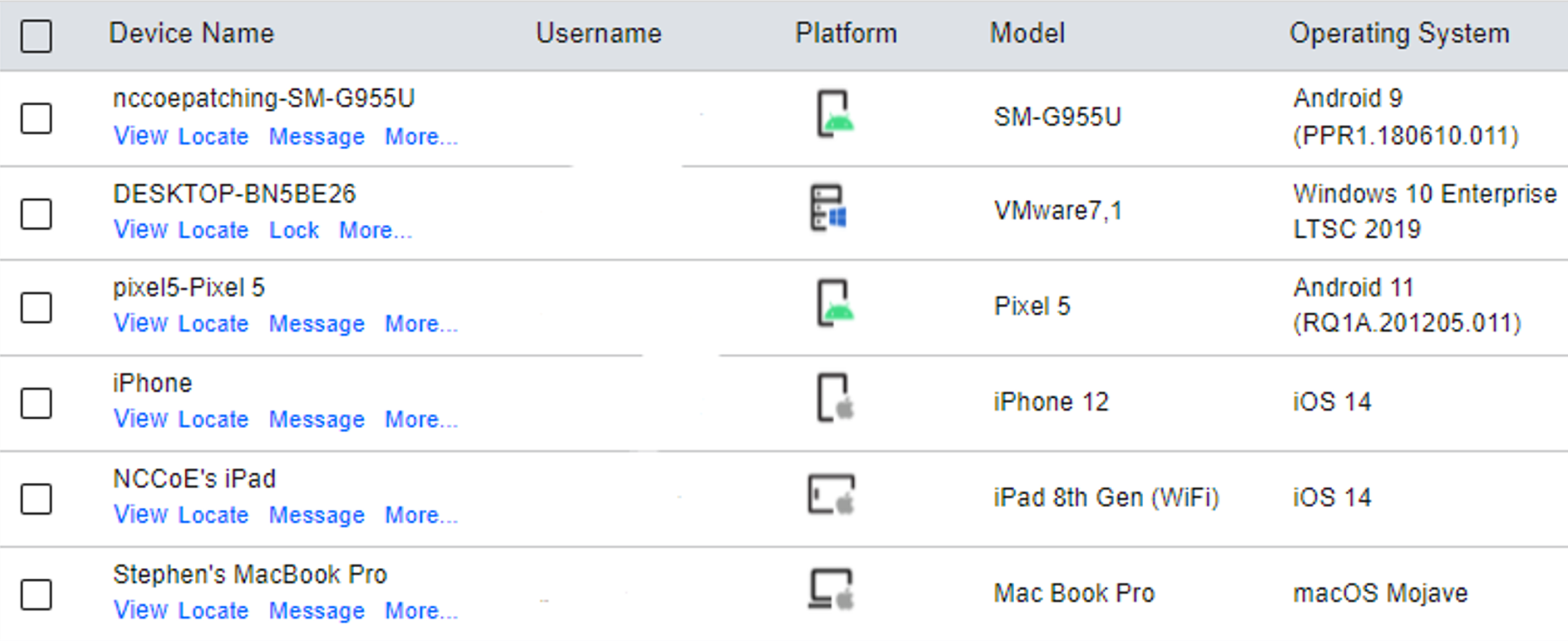
Task: Select the nccoepatching-SM-G955U row checkbox
Action: pyautogui.click(x=36, y=118)
